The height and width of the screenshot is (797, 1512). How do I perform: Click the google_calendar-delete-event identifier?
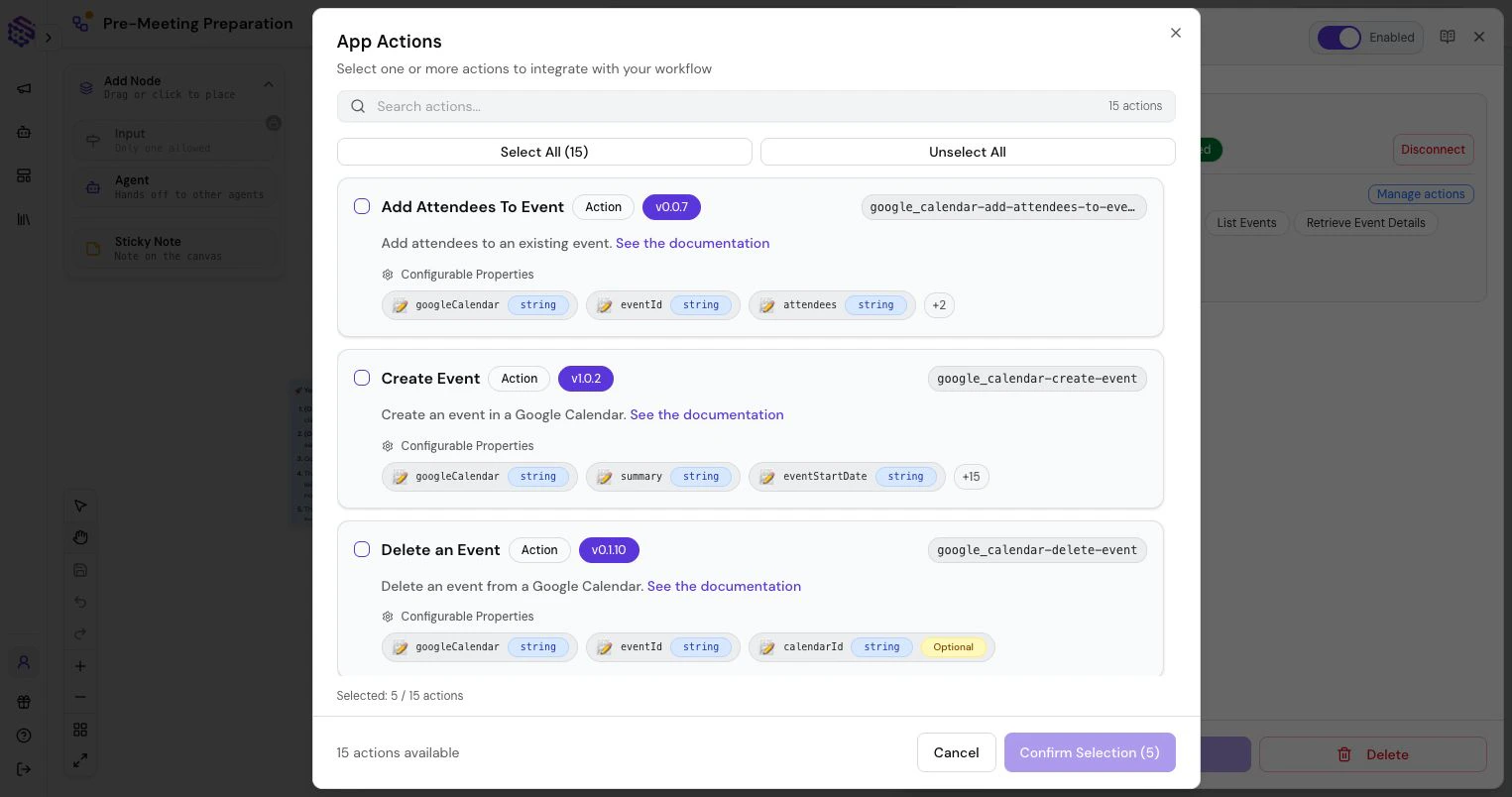pyautogui.click(x=1037, y=550)
